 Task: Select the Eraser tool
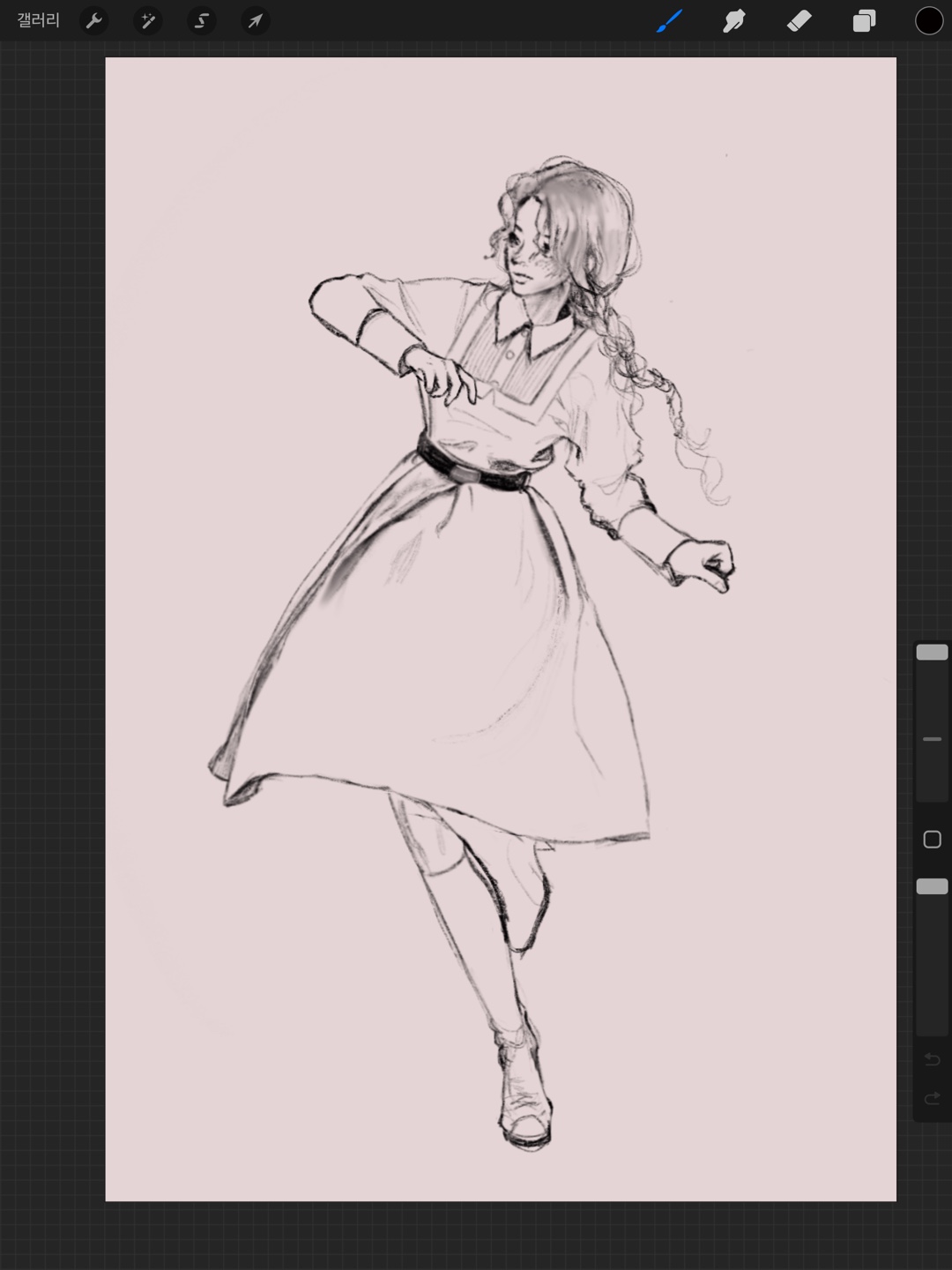pos(799,20)
